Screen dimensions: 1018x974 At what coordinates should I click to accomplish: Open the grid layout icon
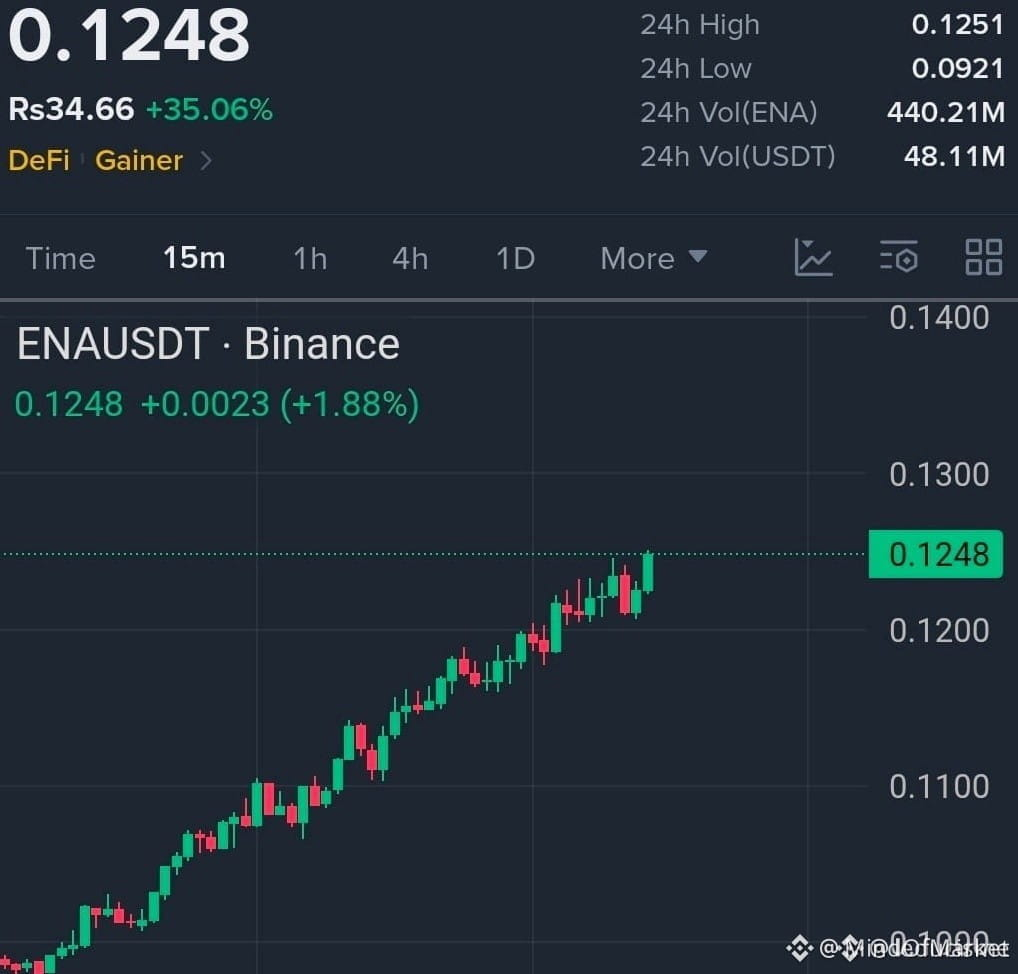(984, 257)
